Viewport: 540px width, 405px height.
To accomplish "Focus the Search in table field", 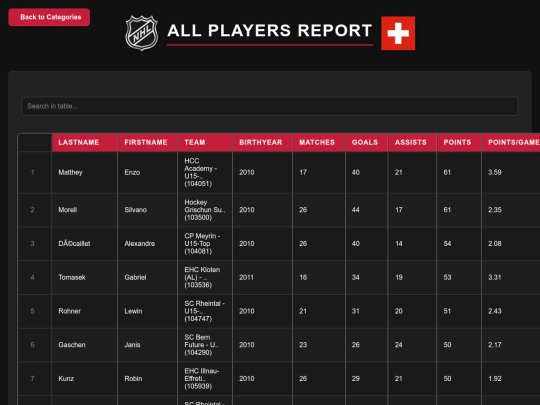I will pyautogui.click(x=270, y=106).
